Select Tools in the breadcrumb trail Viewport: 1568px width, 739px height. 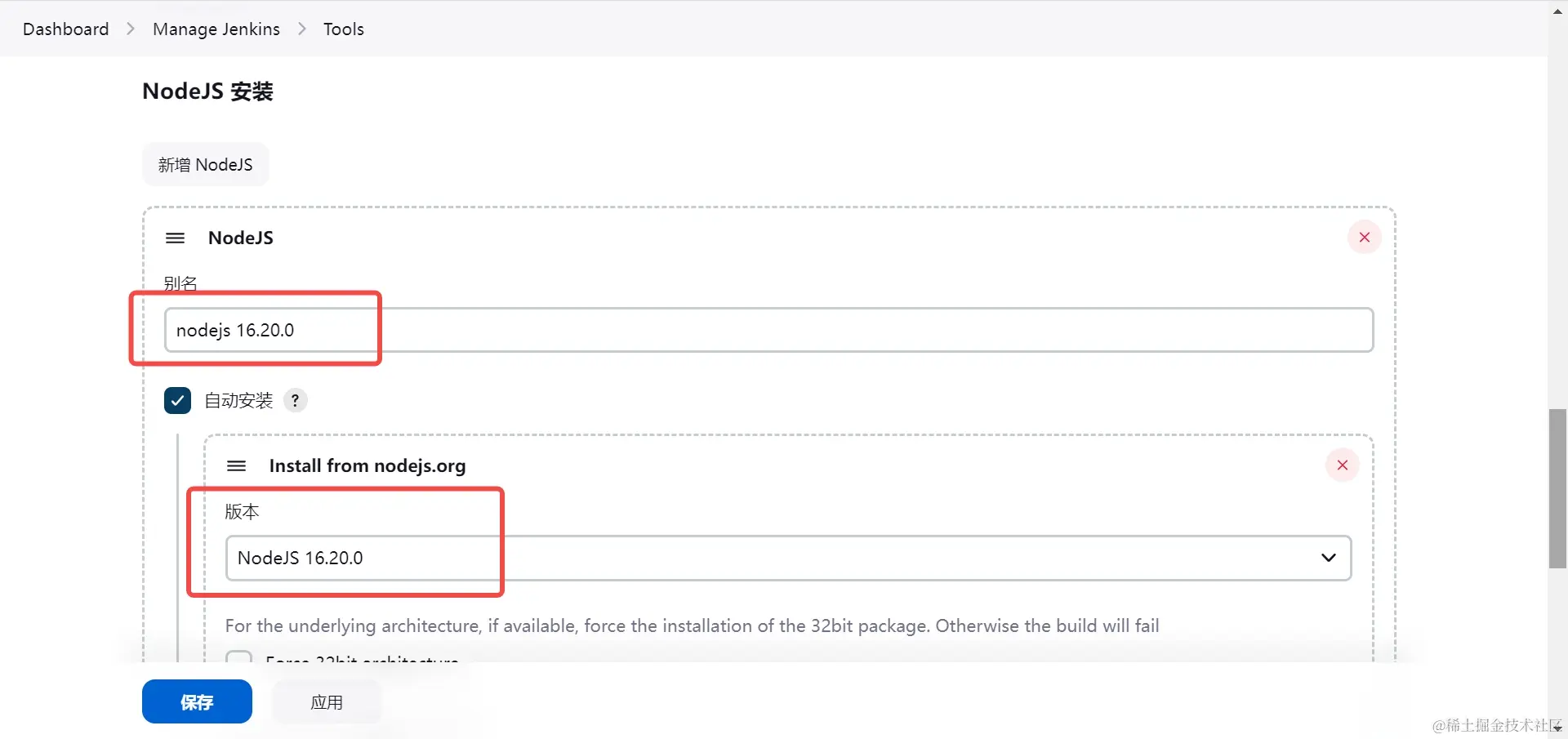(343, 29)
